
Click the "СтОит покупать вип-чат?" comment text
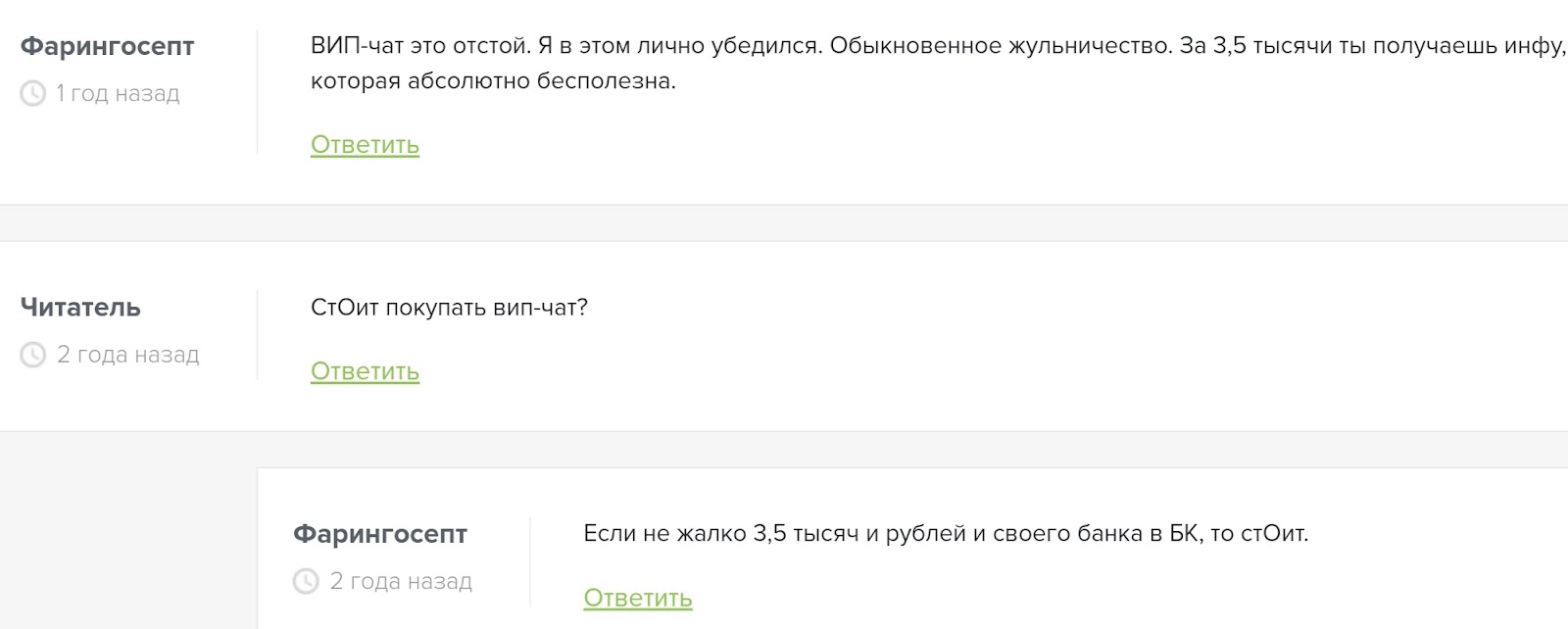[x=449, y=308]
